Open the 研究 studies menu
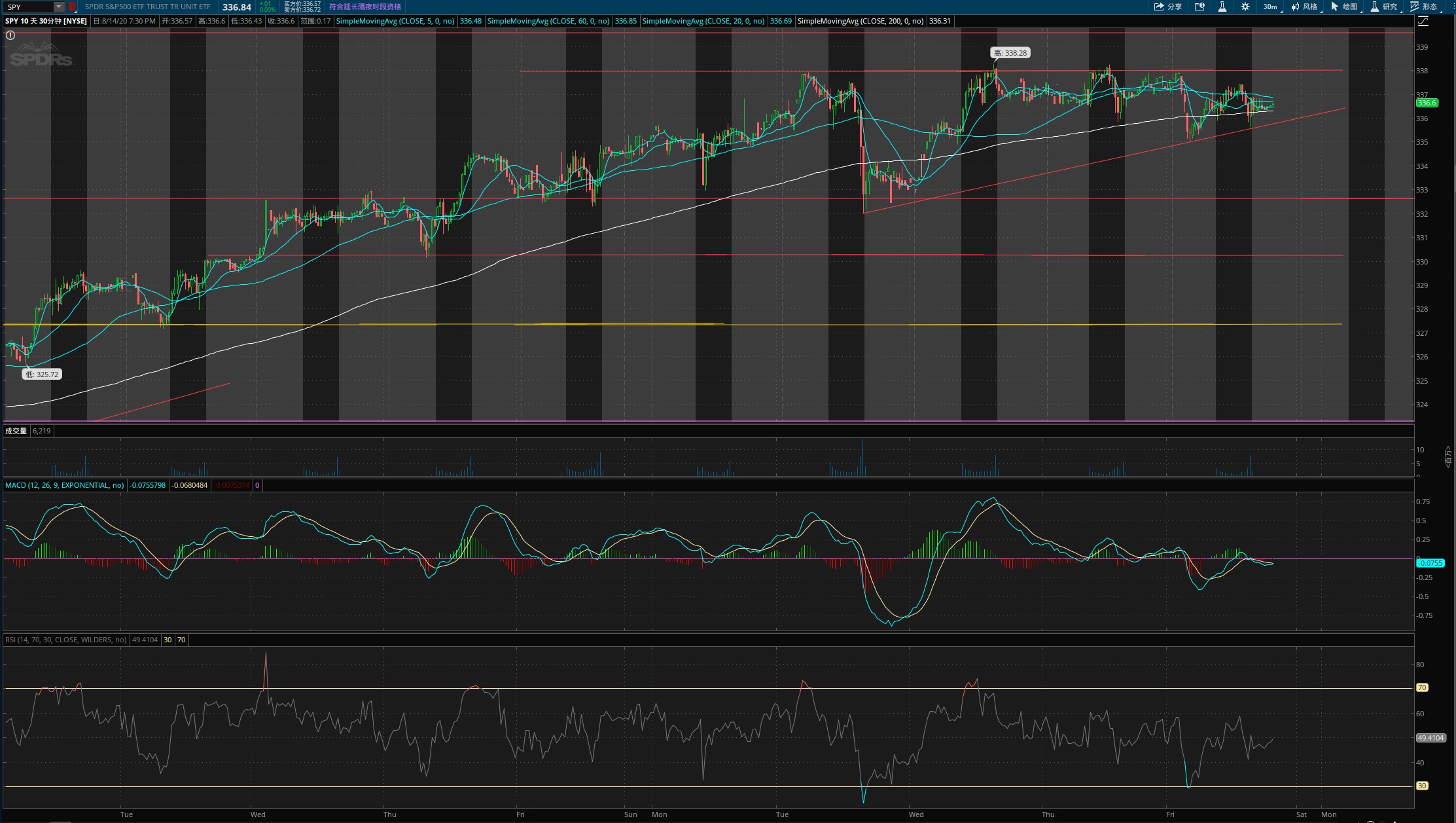The width and height of the screenshot is (1456, 823). click(x=1384, y=7)
